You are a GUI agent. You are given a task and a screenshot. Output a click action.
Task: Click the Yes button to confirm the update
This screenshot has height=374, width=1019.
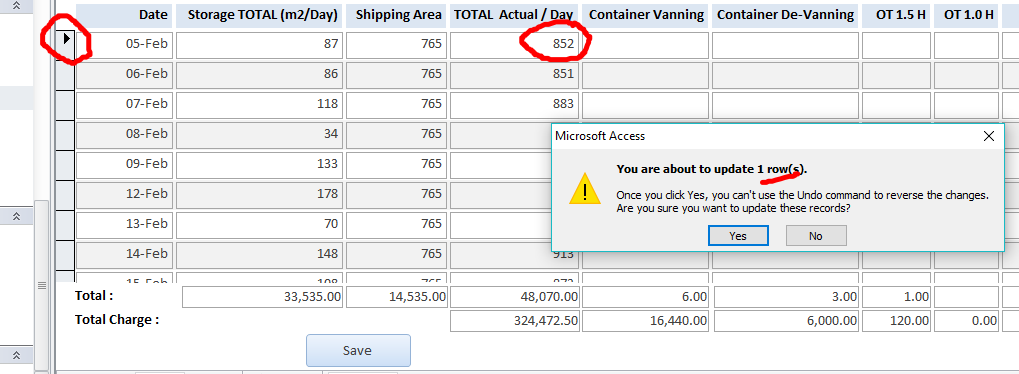point(738,235)
